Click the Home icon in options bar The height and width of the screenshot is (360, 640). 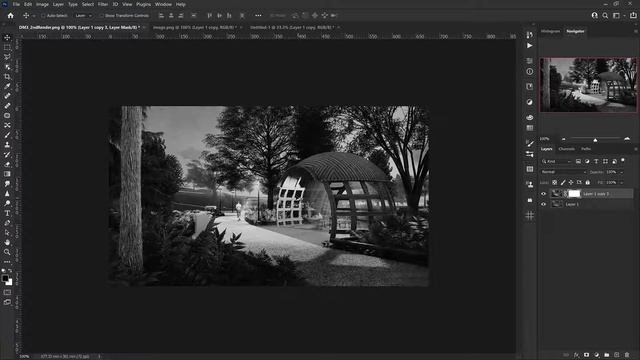pos(11,16)
